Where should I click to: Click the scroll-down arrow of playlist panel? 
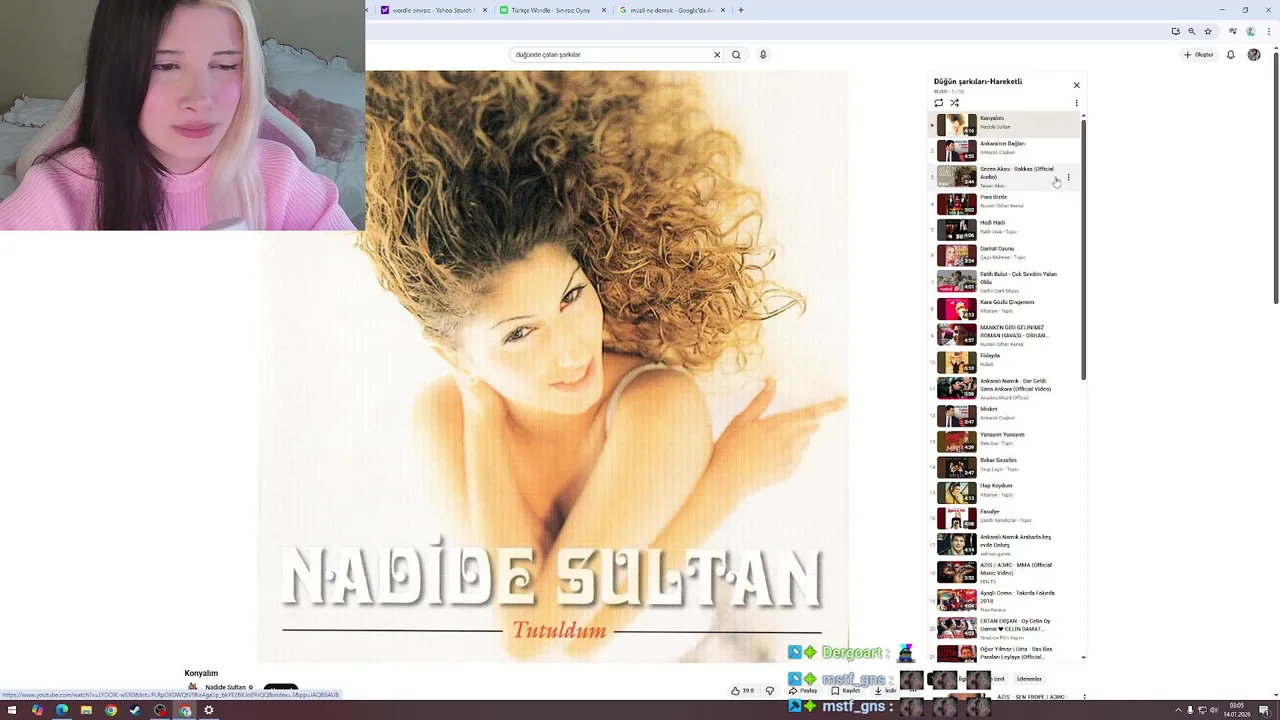1084,658
